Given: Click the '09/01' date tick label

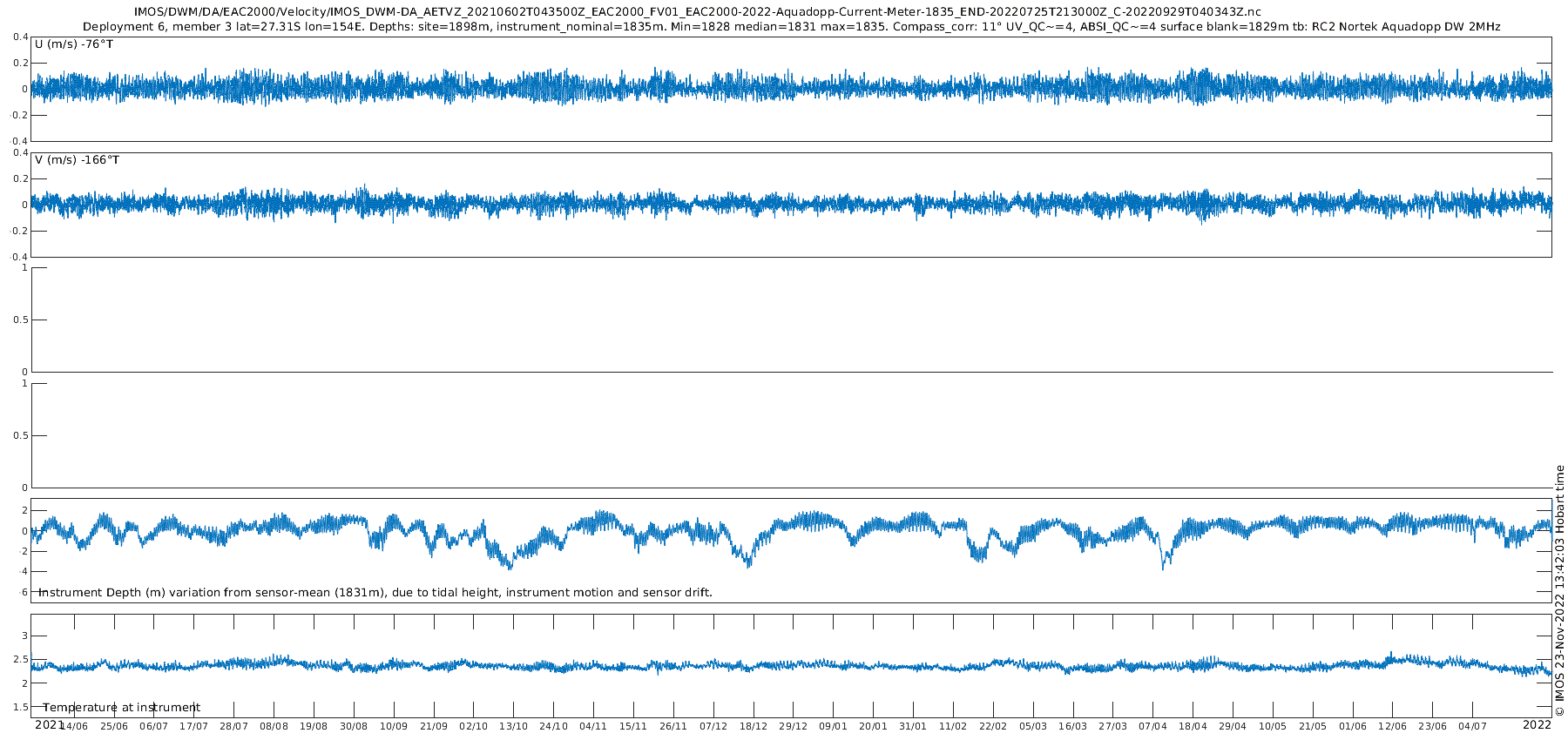Looking at the screenshot, I should pyautogui.click(x=834, y=726).
